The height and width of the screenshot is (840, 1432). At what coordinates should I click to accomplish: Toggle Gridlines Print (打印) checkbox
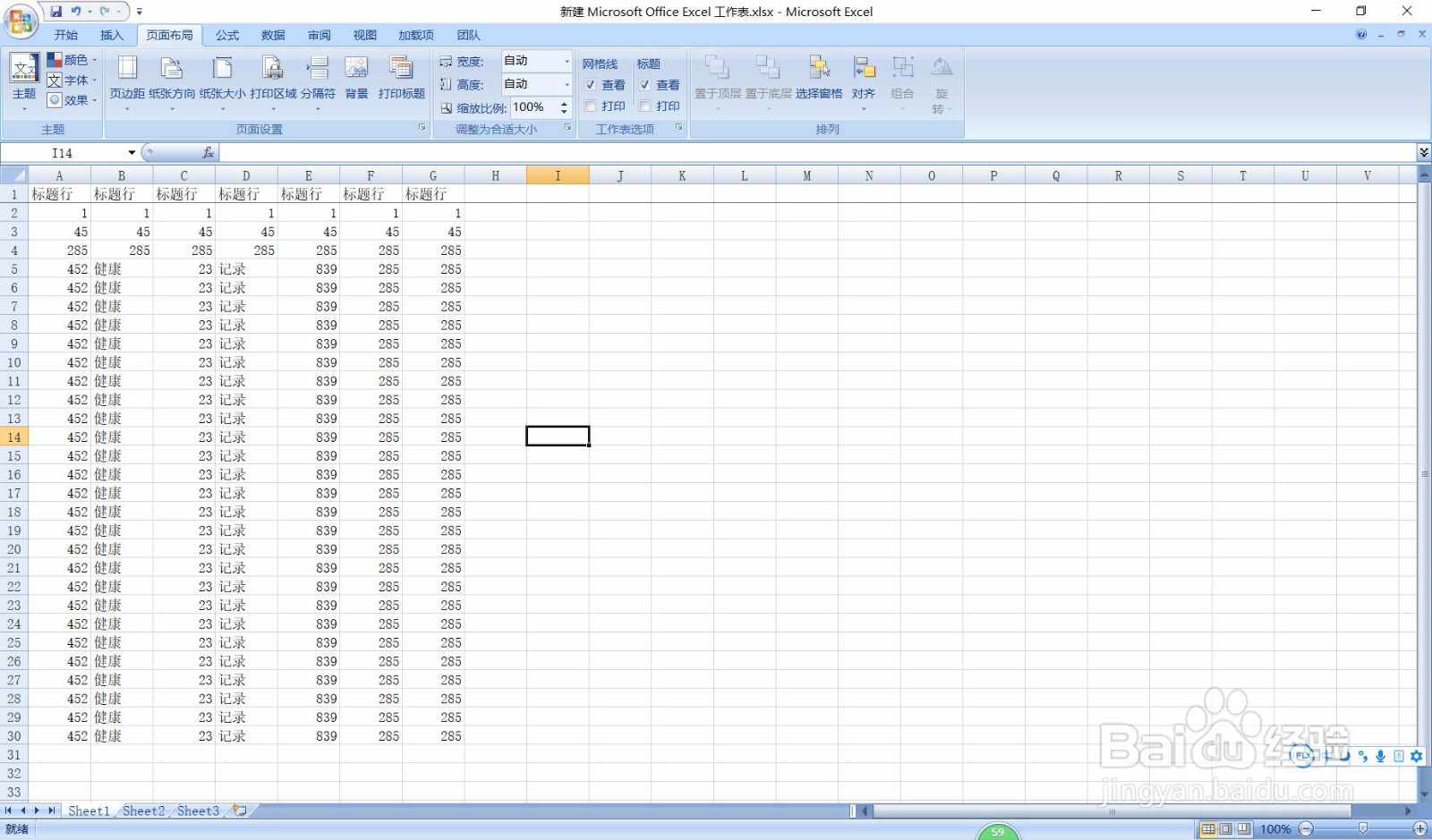tap(591, 106)
